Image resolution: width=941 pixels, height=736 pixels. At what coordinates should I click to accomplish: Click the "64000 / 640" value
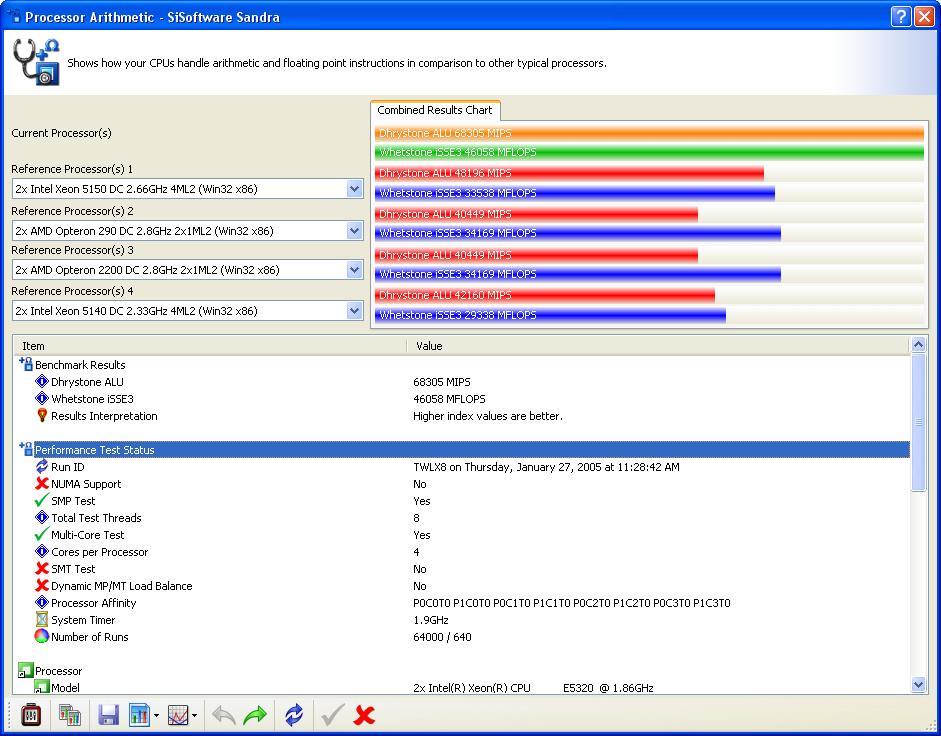pyautogui.click(x=442, y=637)
